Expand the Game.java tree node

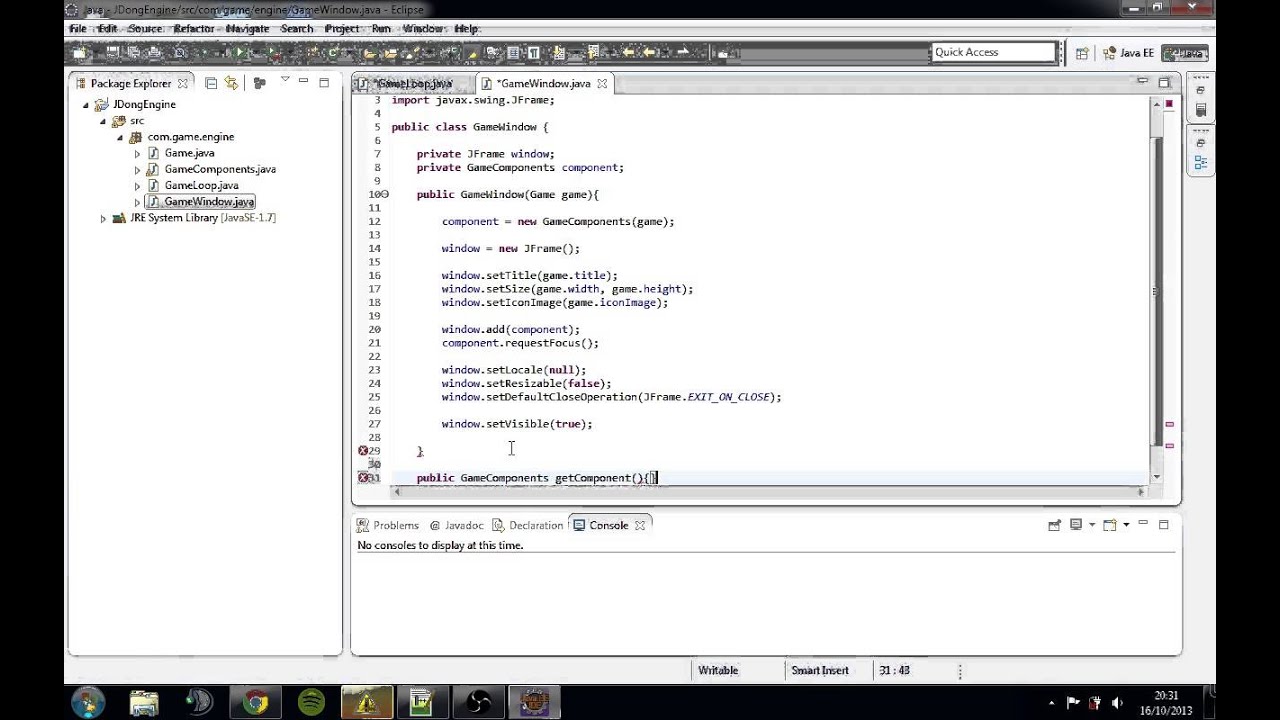[138, 153]
